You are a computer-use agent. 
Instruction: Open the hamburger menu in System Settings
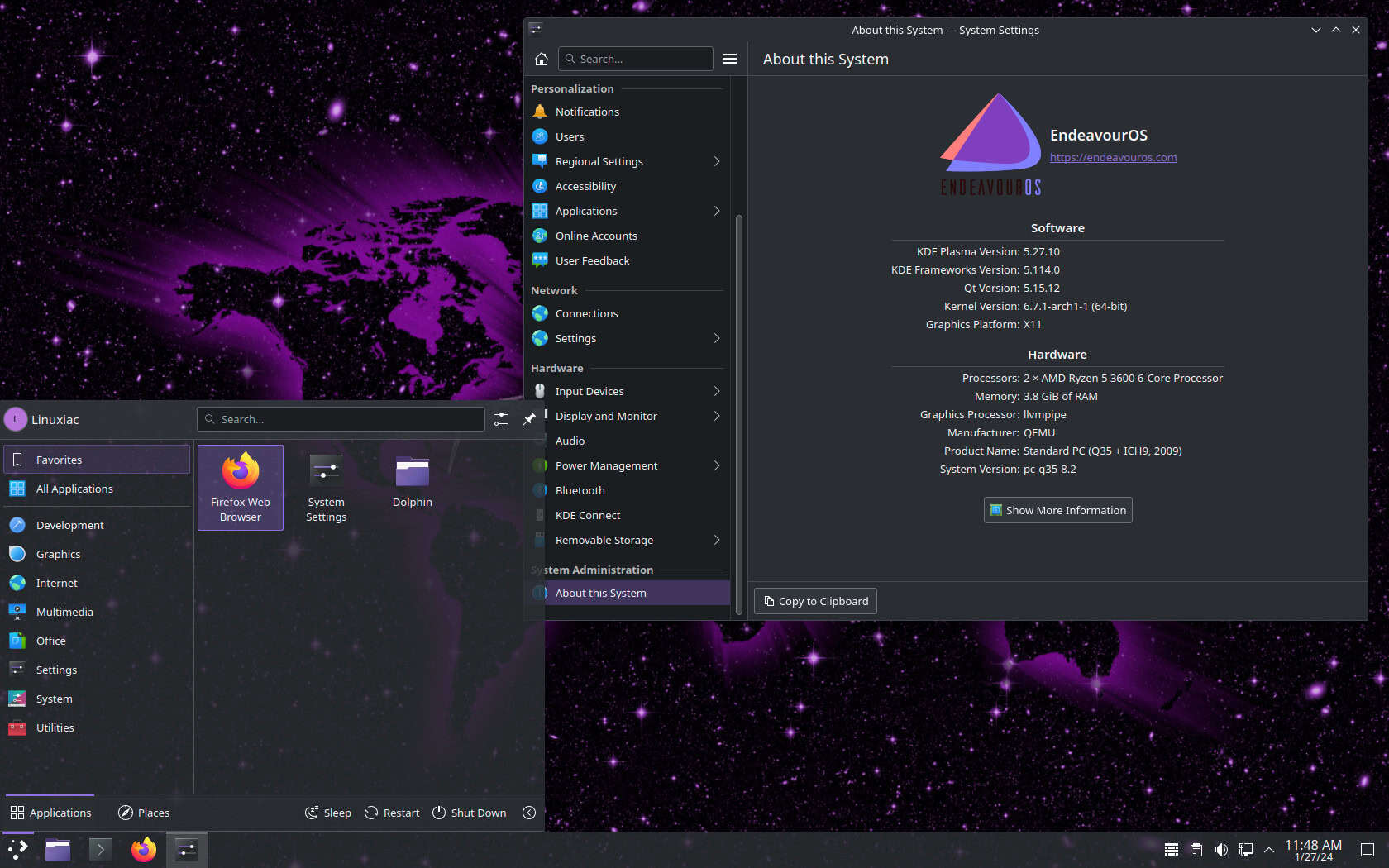(x=730, y=59)
